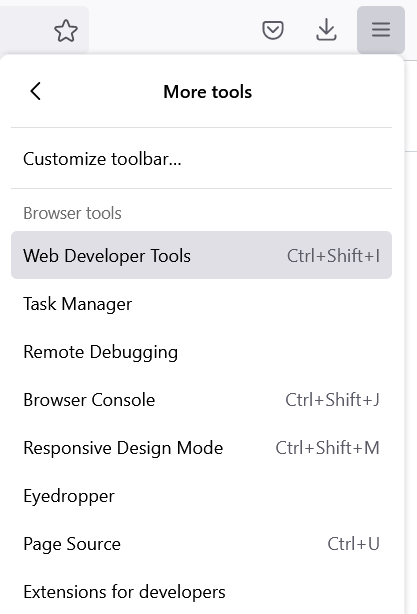Activate the Eyedropper tool
The image size is (417, 614).
[x=201, y=496]
